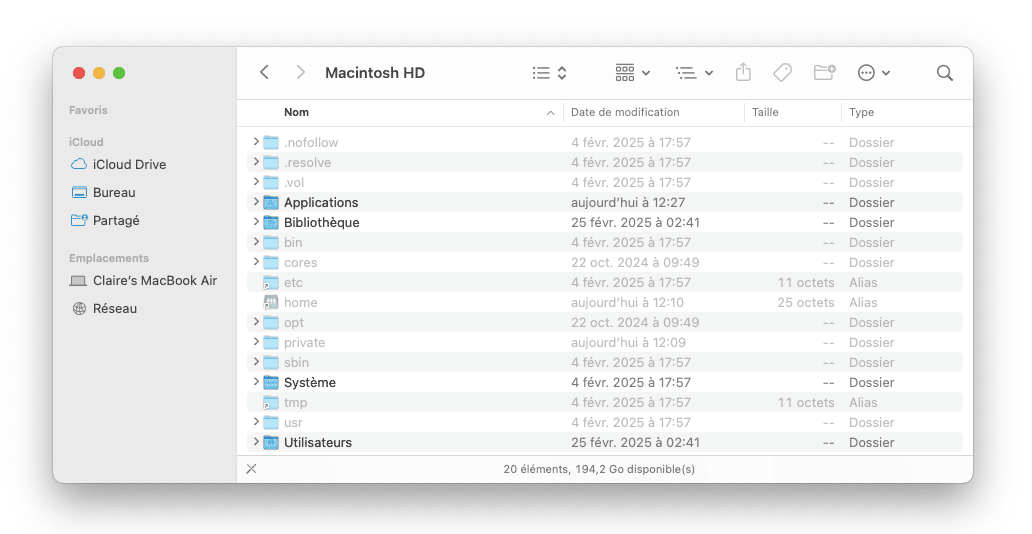Image resolution: width=1032 pixels, height=534 pixels.
Task: Click the Utilisateurs folder icon
Action: [271, 442]
